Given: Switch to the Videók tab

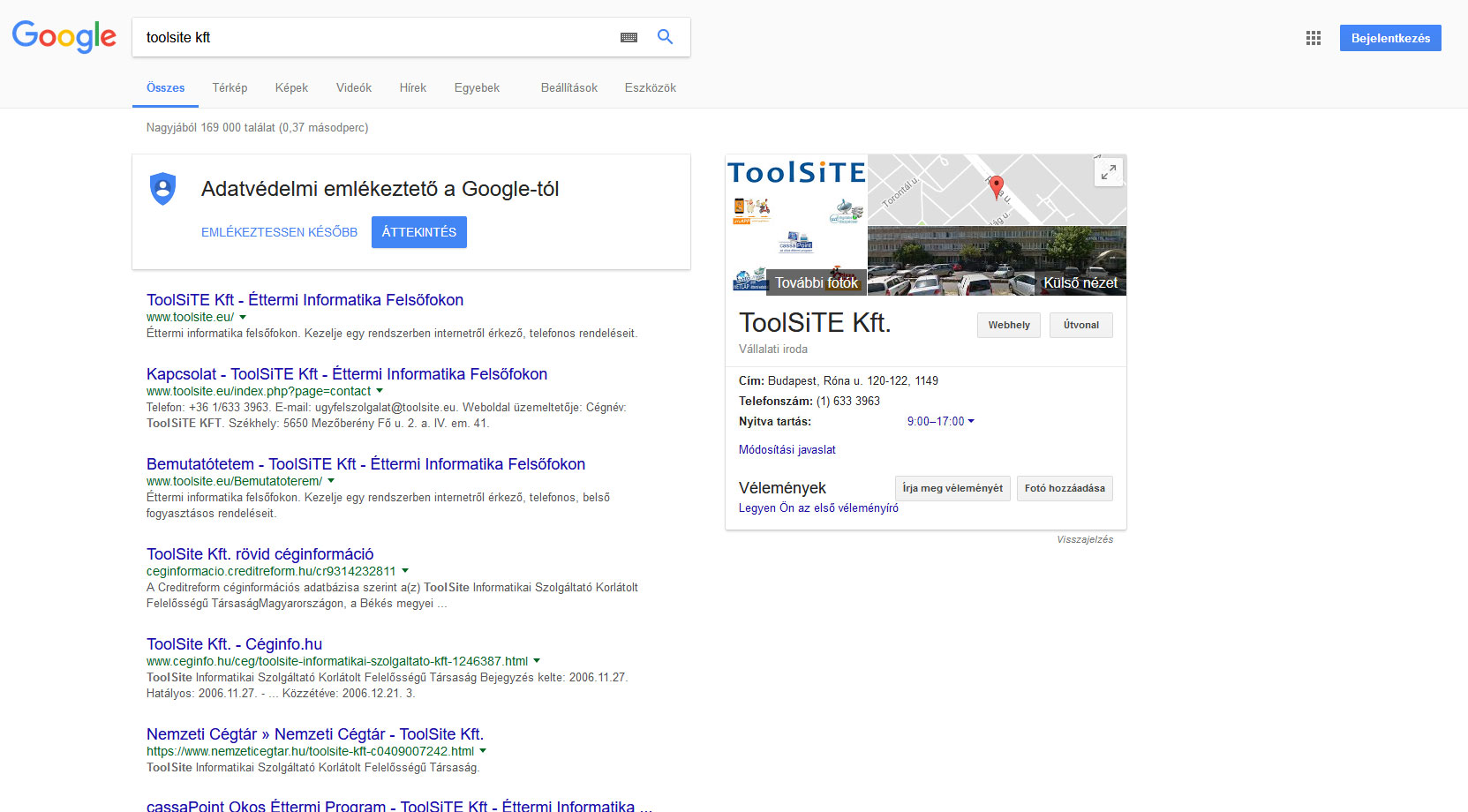Looking at the screenshot, I should 354,88.
